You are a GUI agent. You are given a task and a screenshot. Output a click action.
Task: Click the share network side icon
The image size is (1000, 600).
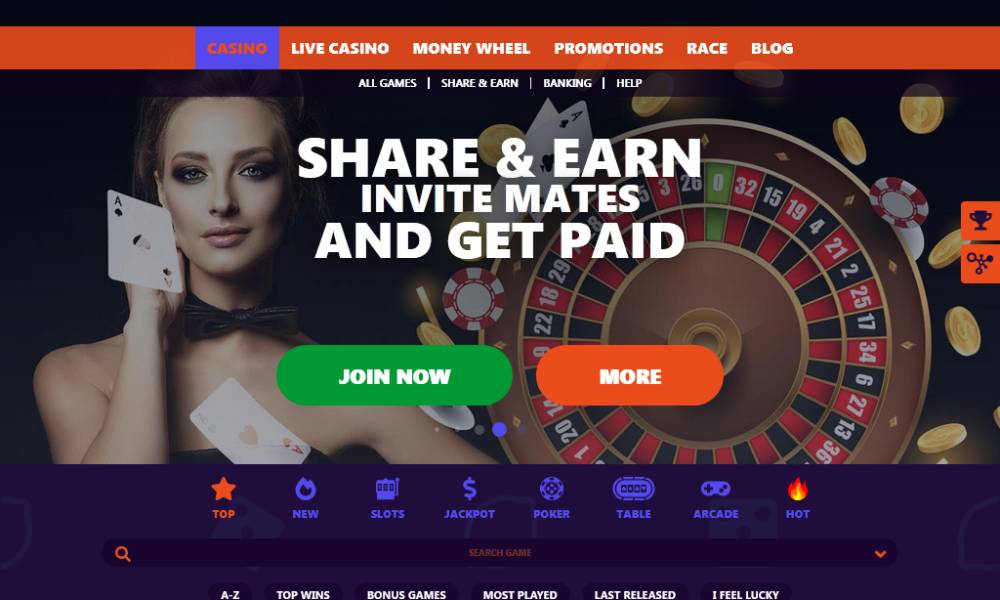click(980, 263)
